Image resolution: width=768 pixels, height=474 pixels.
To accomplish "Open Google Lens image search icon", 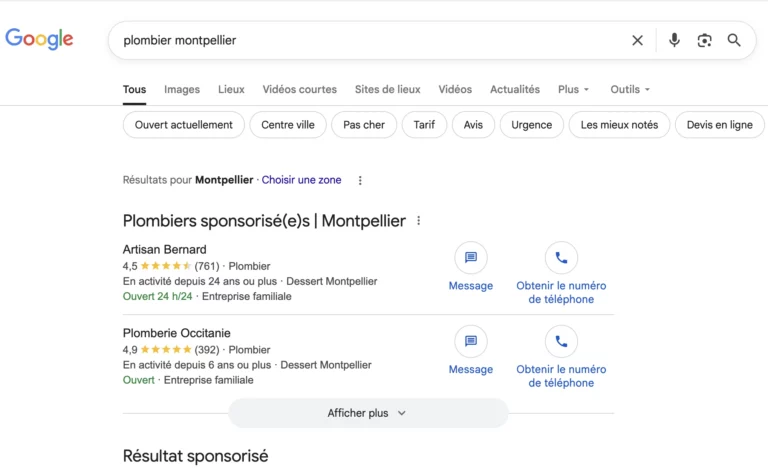I will (x=704, y=40).
